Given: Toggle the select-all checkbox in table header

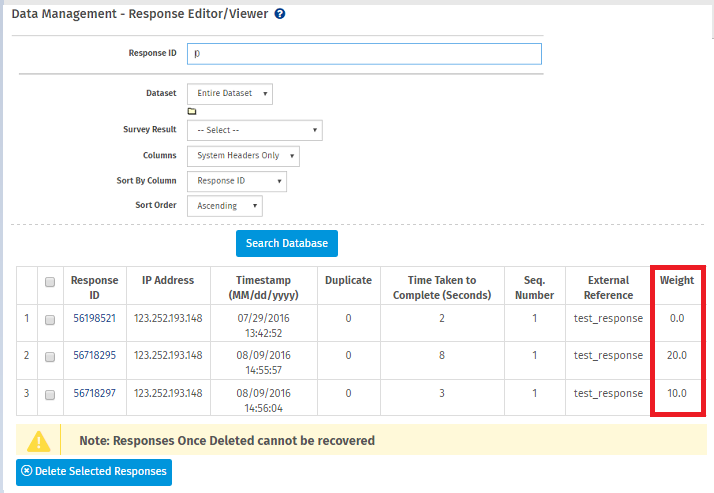Looking at the screenshot, I should click(x=50, y=282).
